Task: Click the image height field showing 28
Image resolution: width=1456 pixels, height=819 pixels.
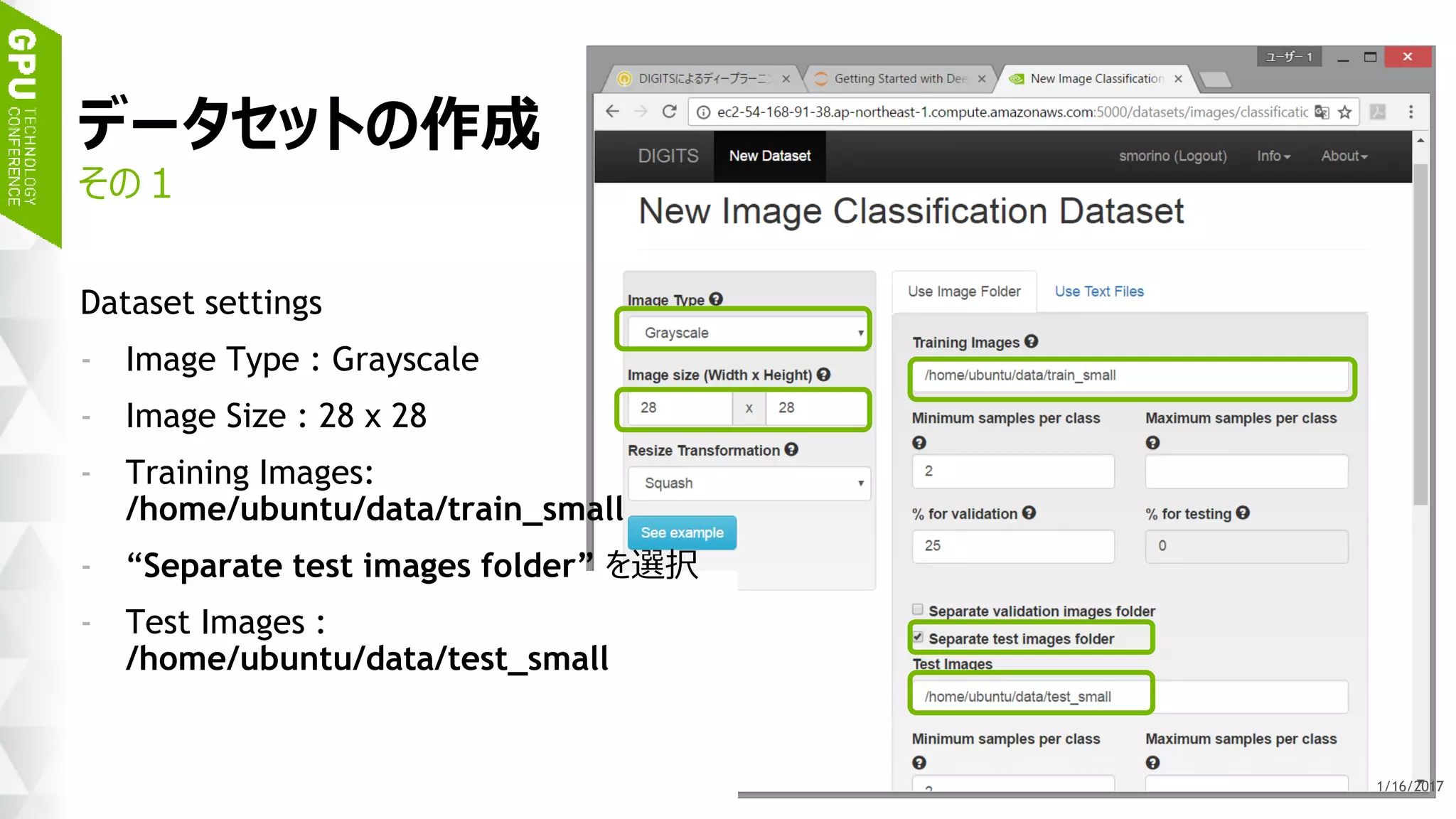Action: click(816, 408)
